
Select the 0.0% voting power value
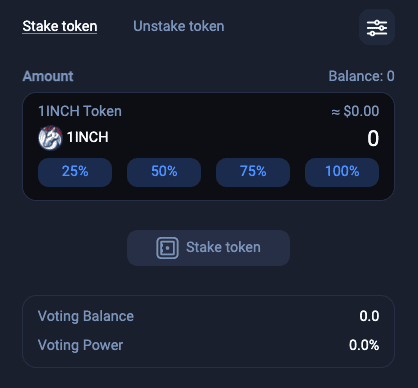tap(364, 345)
